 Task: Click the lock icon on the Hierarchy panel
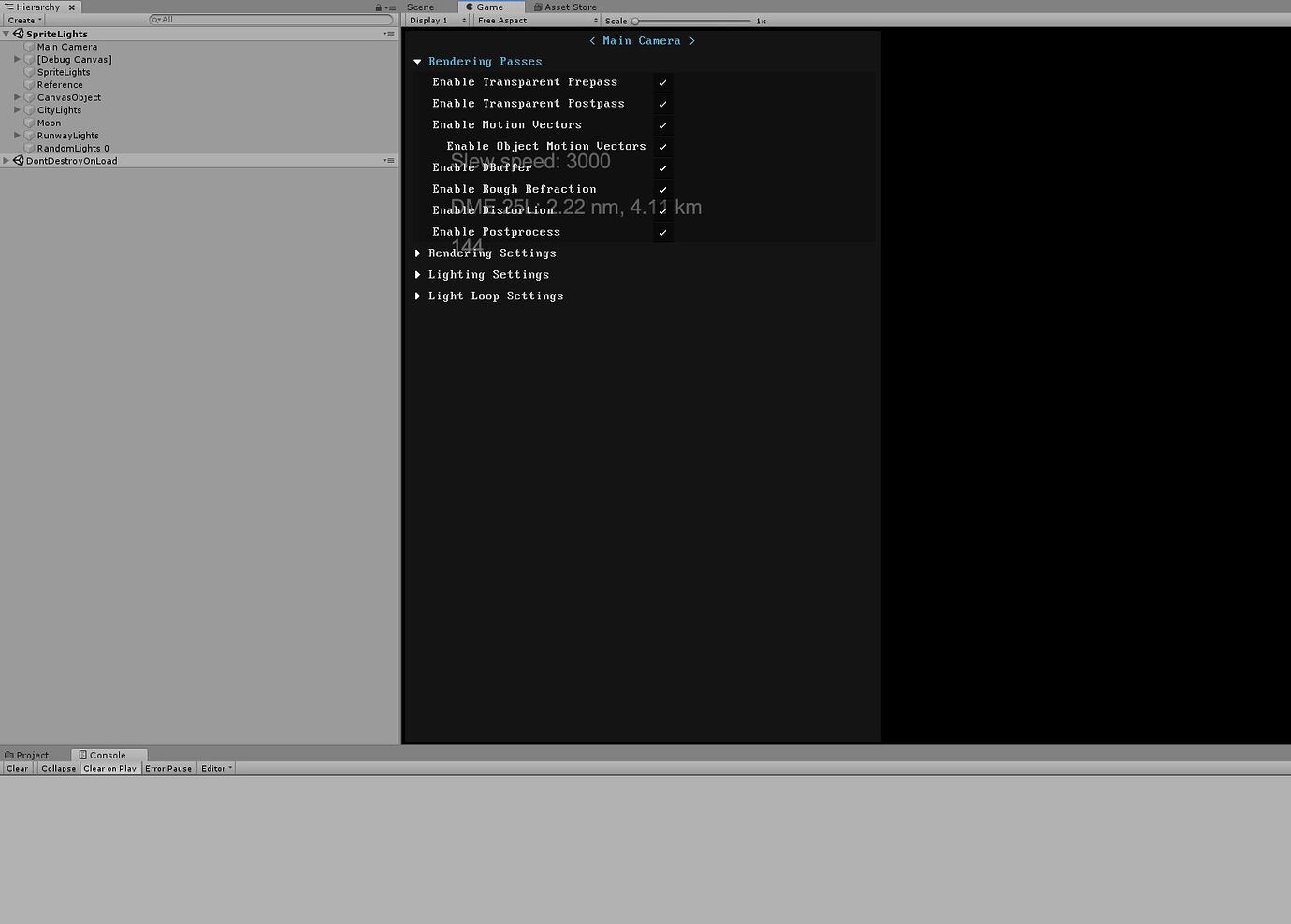(x=377, y=7)
